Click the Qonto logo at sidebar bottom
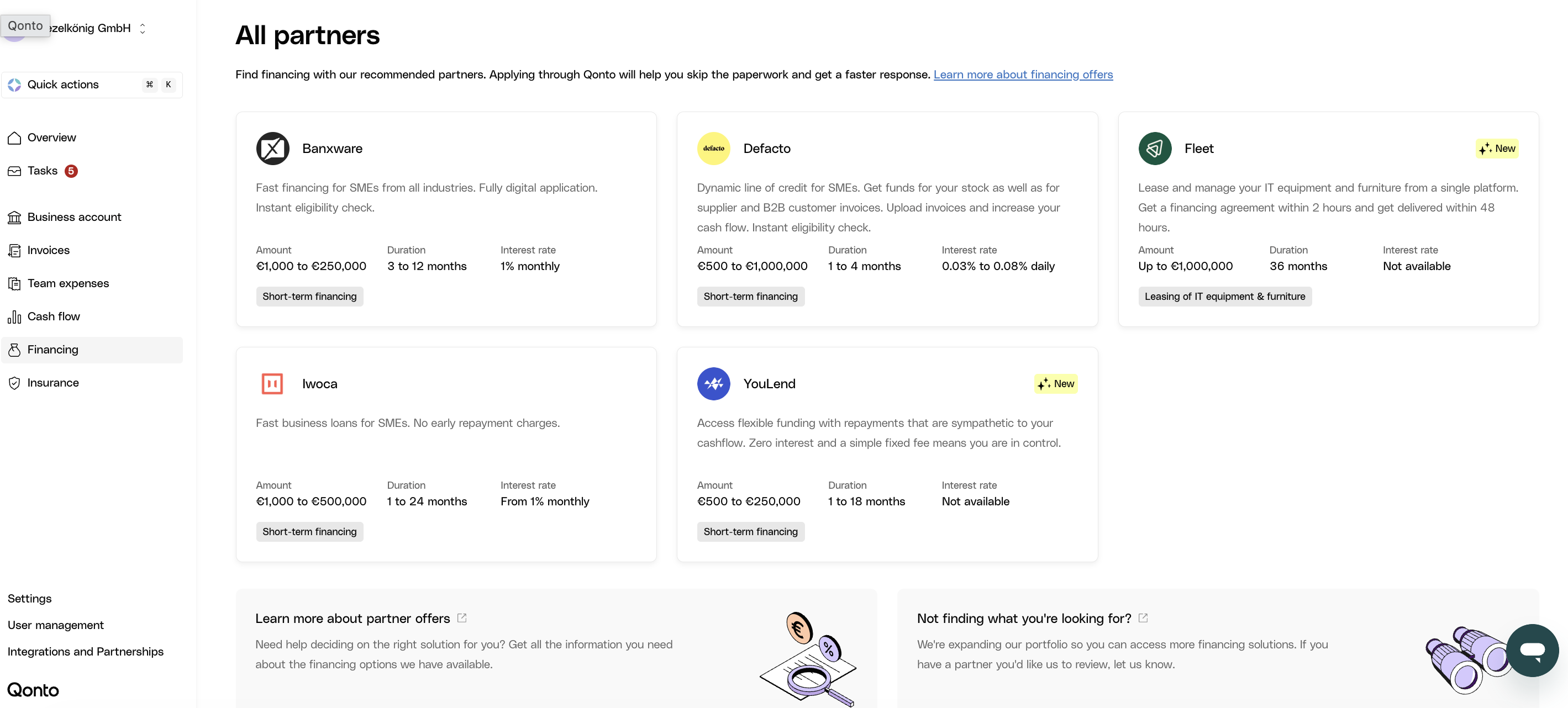Image resolution: width=1568 pixels, height=708 pixels. click(33, 690)
